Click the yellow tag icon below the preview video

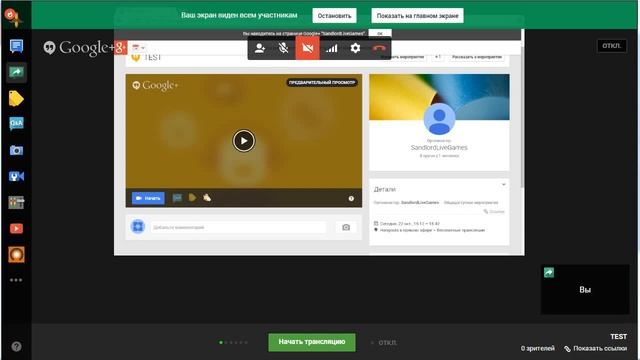click(192, 198)
